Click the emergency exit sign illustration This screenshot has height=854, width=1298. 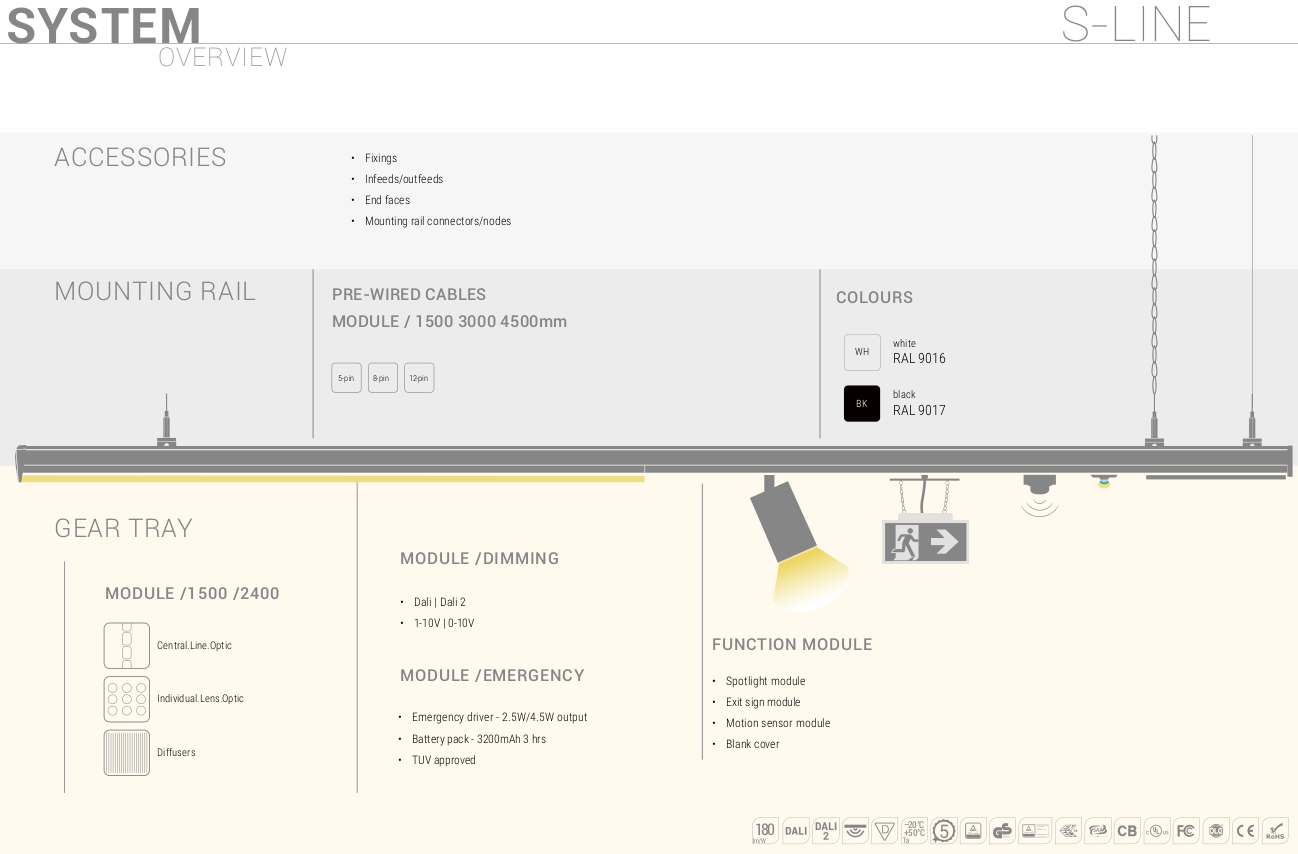[x=925, y=541]
